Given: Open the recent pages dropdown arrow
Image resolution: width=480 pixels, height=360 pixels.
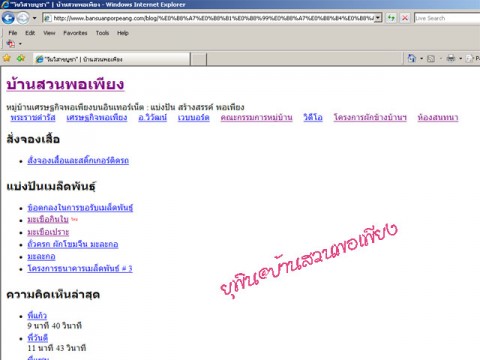Looking at the screenshot, I should click(x=34, y=18).
